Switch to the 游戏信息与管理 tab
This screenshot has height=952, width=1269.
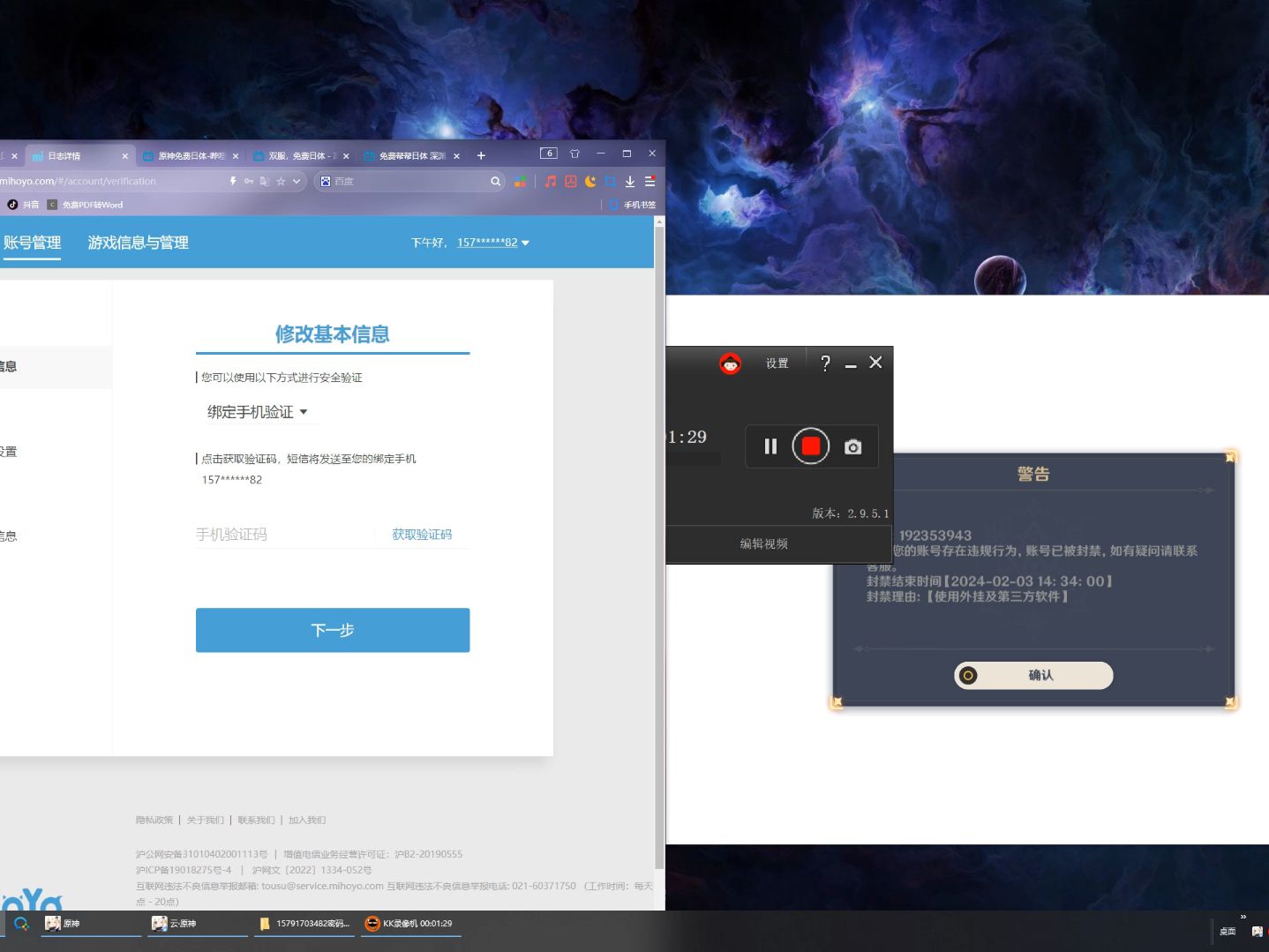138,243
